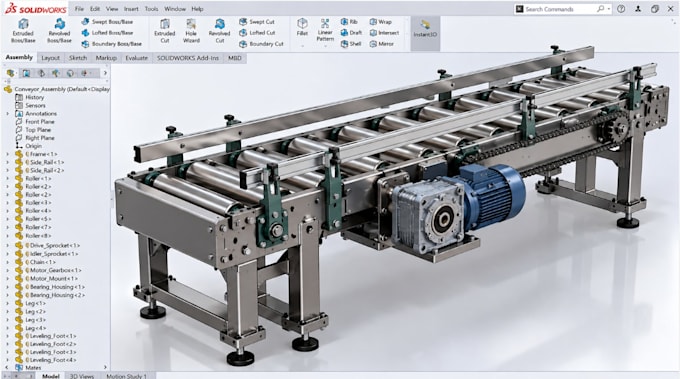This screenshot has height=379, width=680.
Task: Select History in the feature tree
Action: 29,97
